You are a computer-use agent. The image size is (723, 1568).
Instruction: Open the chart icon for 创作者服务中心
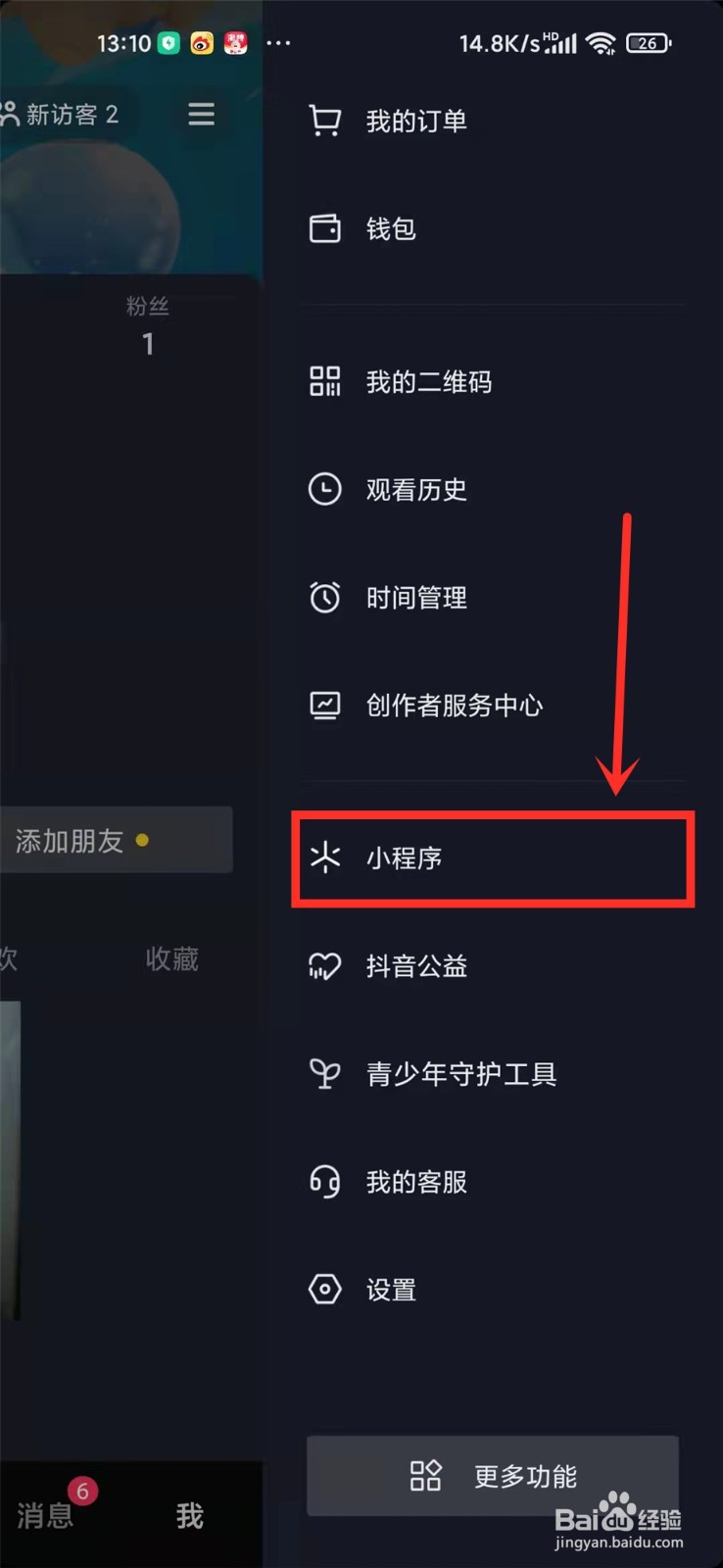coord(325,705)
